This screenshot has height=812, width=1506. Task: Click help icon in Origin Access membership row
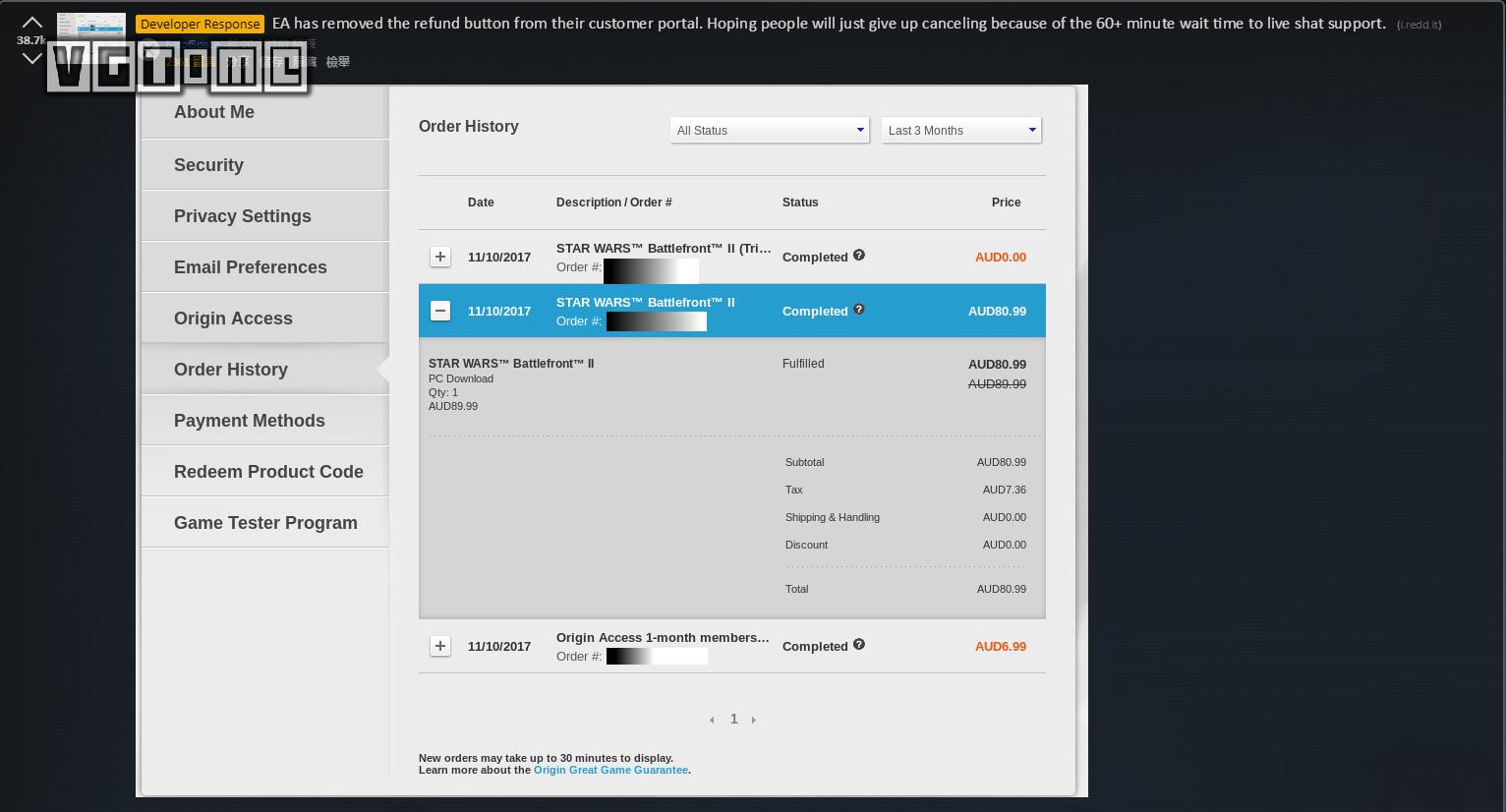coord(859,645)
